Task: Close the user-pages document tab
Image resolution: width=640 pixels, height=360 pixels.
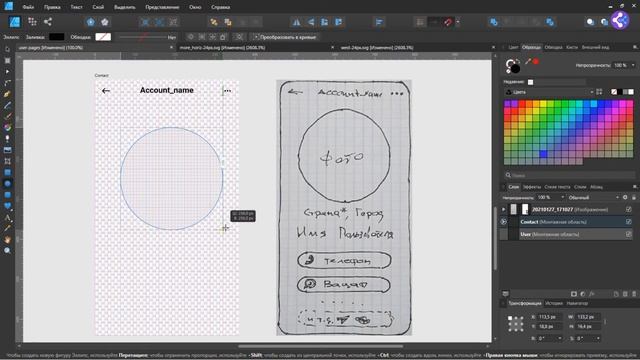Action: pyautogui.click(x=171, y=47)
